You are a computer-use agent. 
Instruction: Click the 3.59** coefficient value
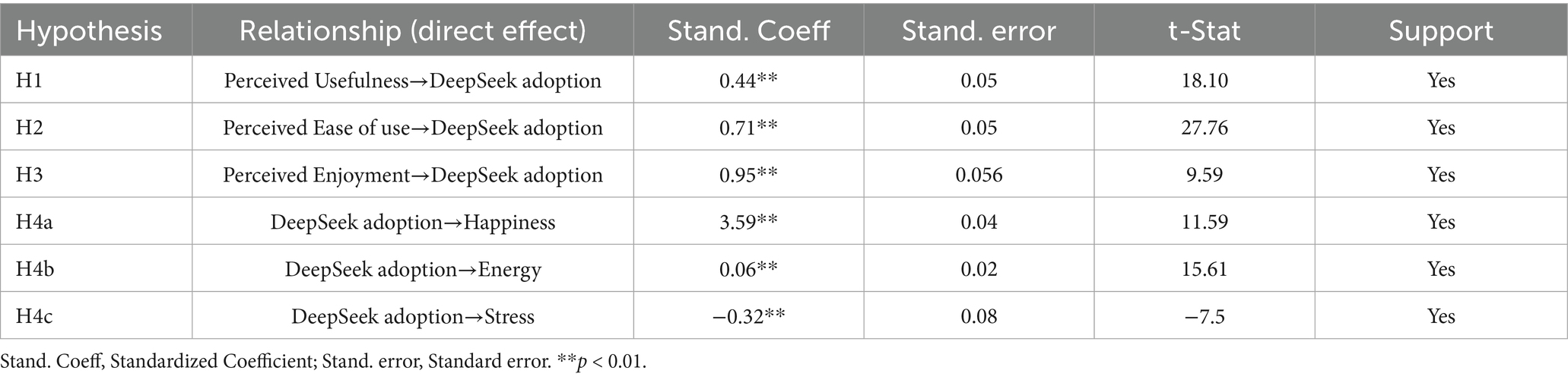tap(748, 222)
